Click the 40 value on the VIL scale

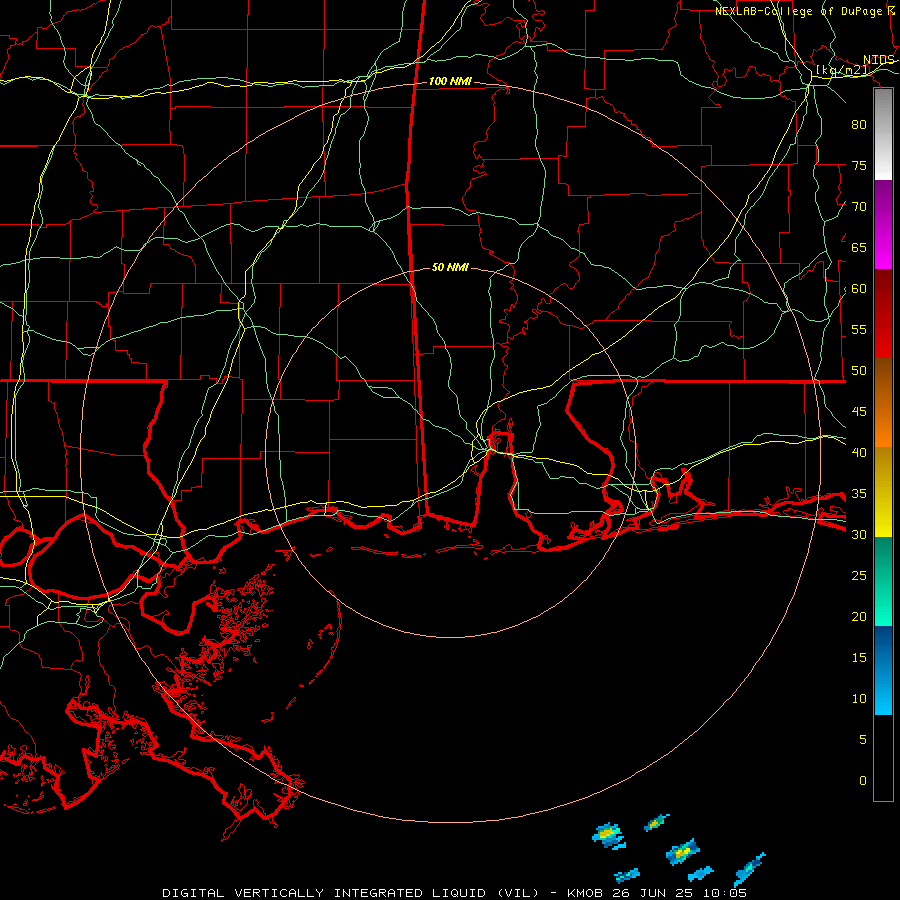coord(859,453)
